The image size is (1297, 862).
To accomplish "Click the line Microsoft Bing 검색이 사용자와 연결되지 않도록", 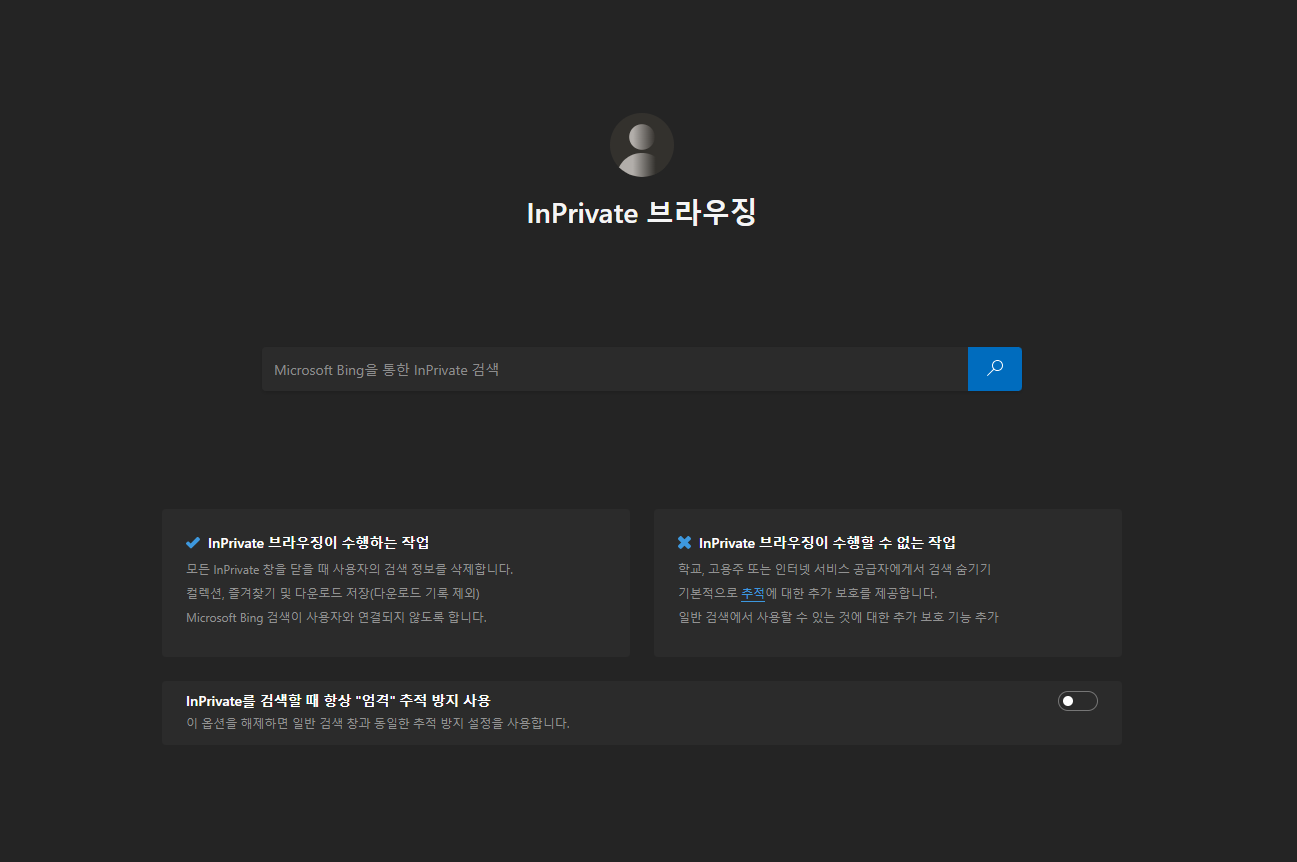I will (x=336, y=617).
